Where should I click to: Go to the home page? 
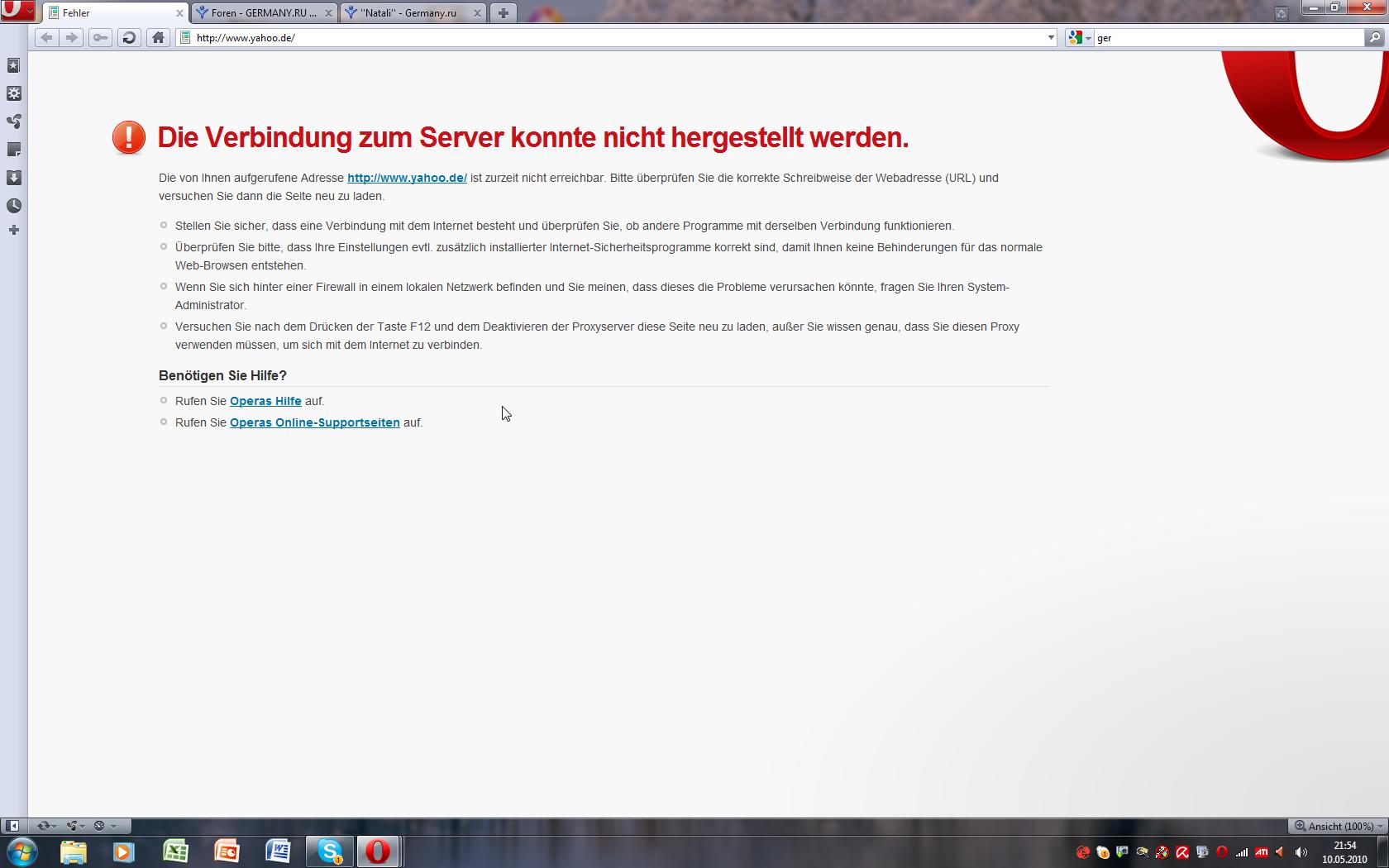point(158,37)
